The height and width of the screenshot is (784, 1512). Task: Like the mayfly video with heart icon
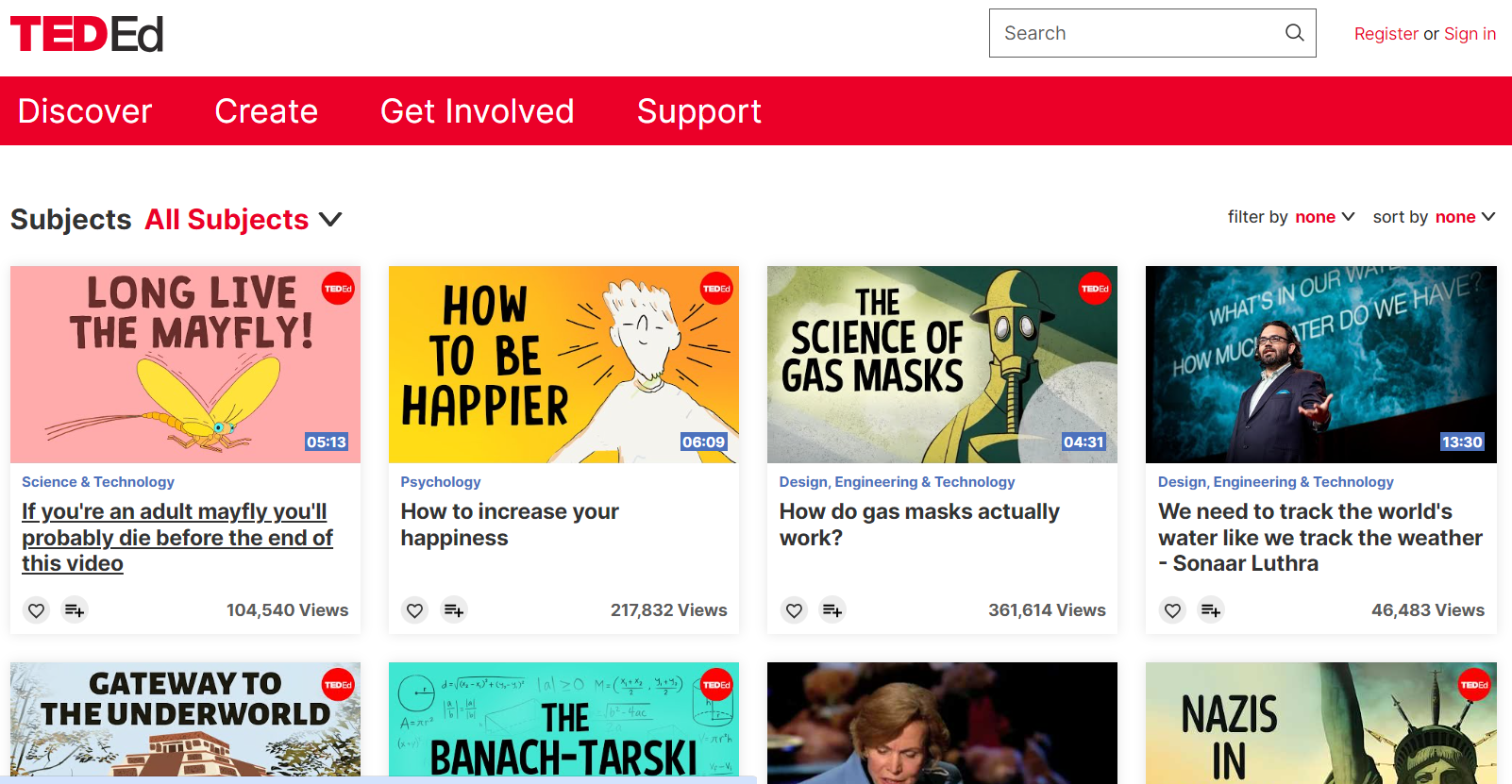(x=36, y=610)
